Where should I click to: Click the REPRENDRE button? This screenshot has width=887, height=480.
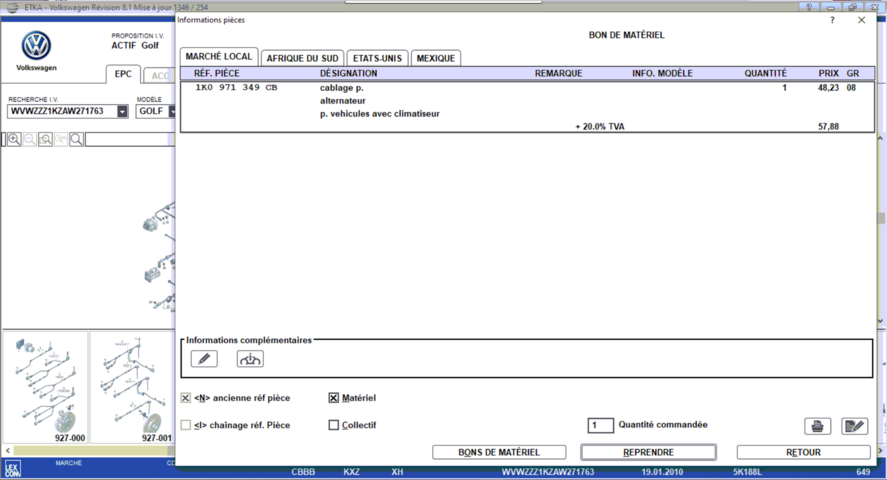648,452
